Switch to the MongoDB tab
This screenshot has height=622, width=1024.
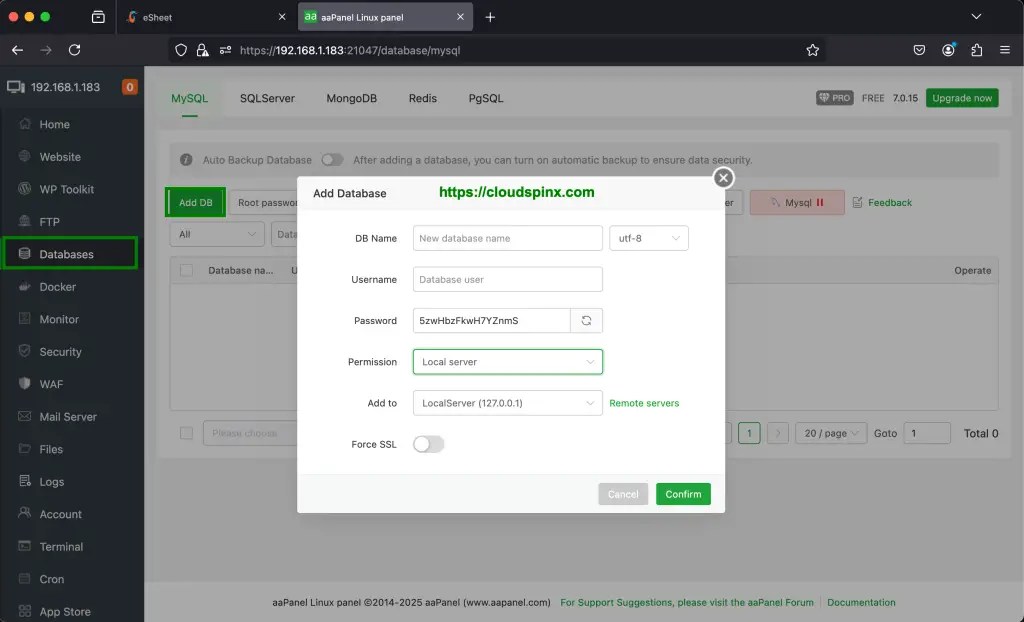(x=351, y=99)
